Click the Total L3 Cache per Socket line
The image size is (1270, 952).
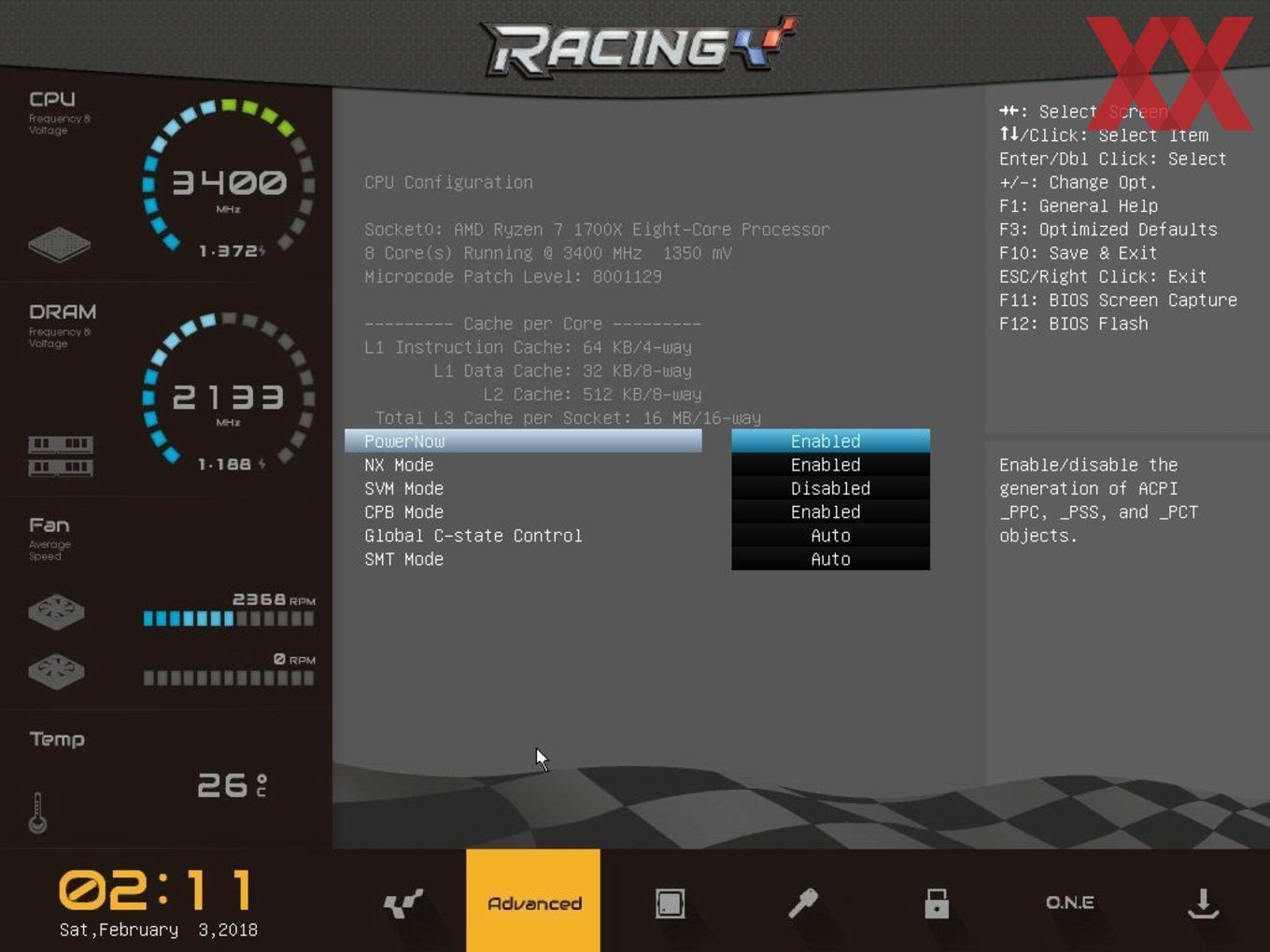point(568,417)
